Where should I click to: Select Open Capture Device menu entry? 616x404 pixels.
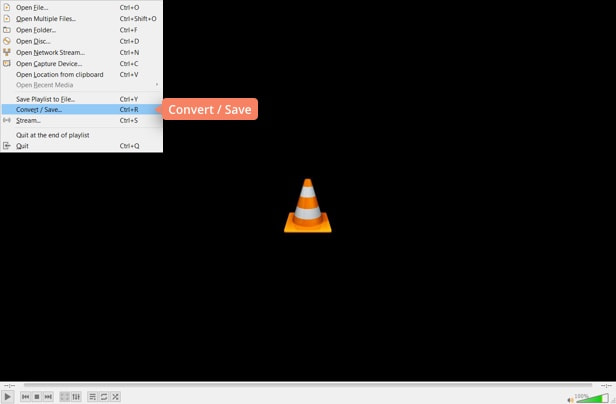(x=81, y=63)
